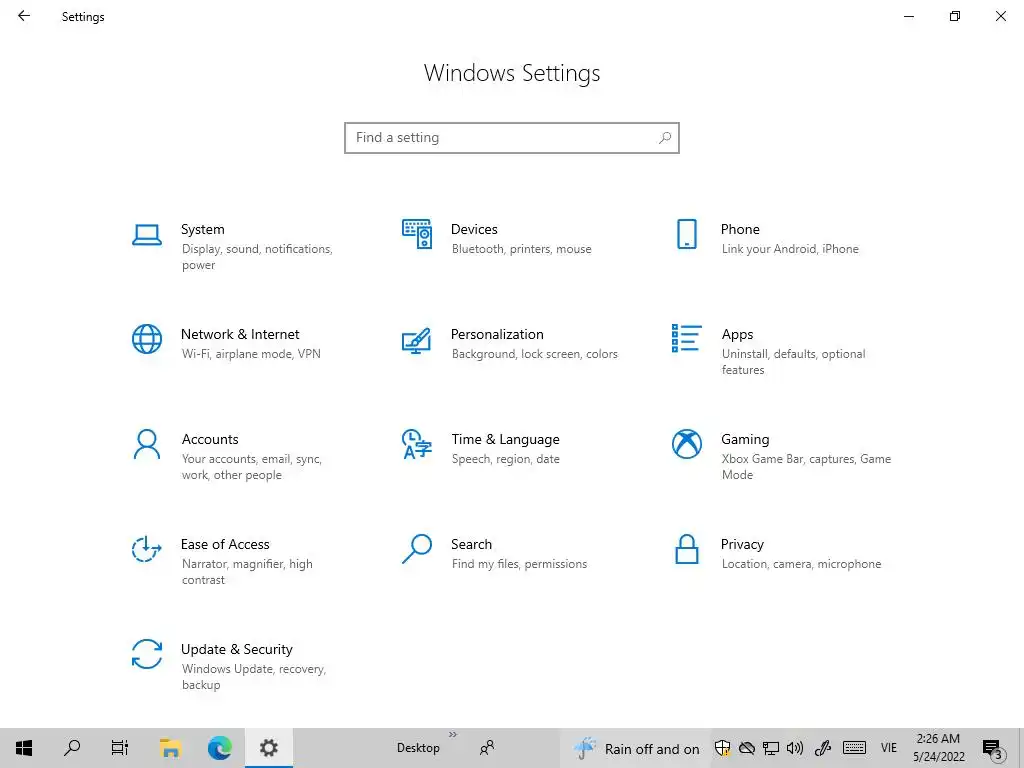Image resolution: width=1024 pixels, height=768 pixels.
Task: Open the Update & Security title
Action: click(x=236, y=649)
